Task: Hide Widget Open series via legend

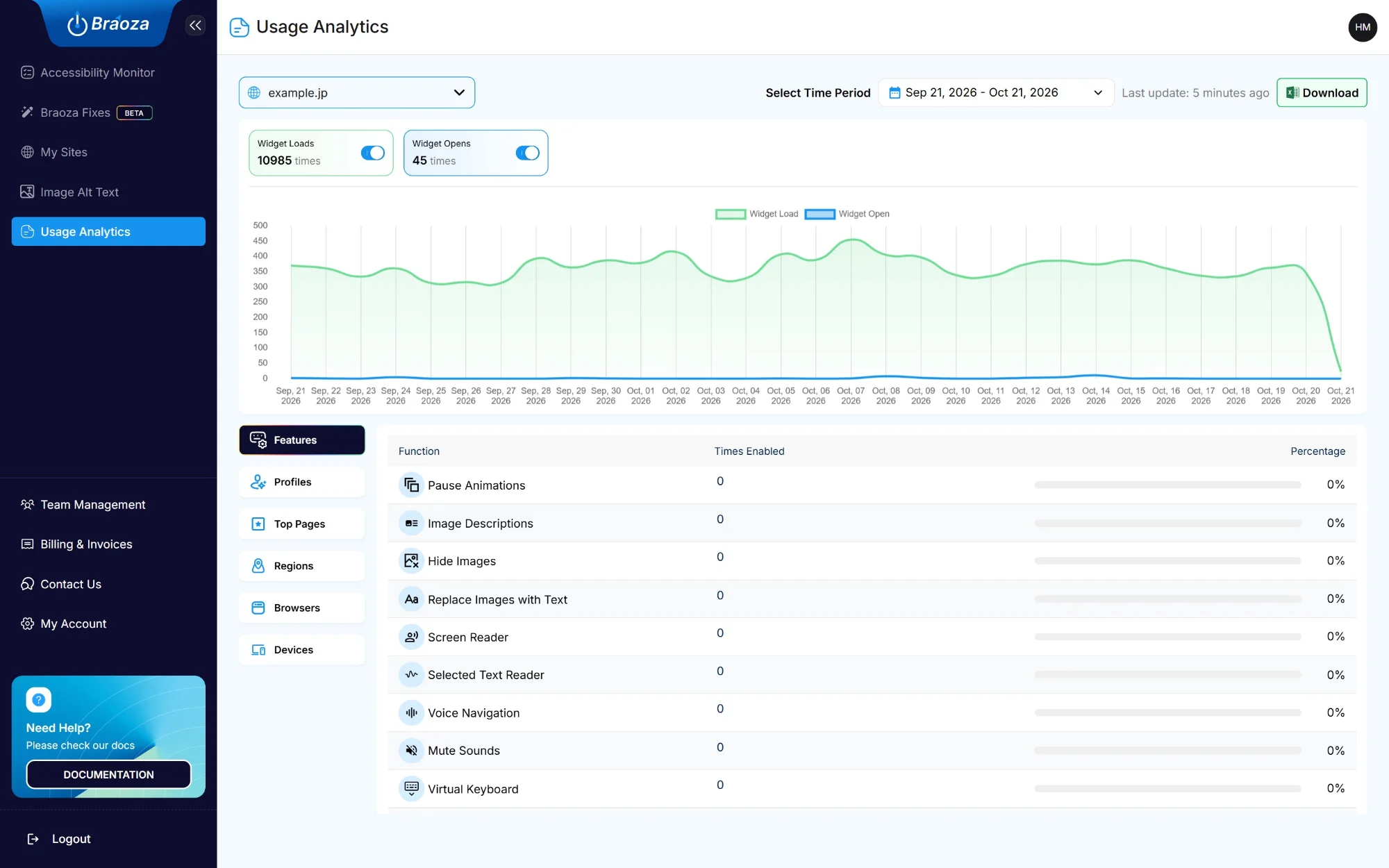Action: [847, 214]
